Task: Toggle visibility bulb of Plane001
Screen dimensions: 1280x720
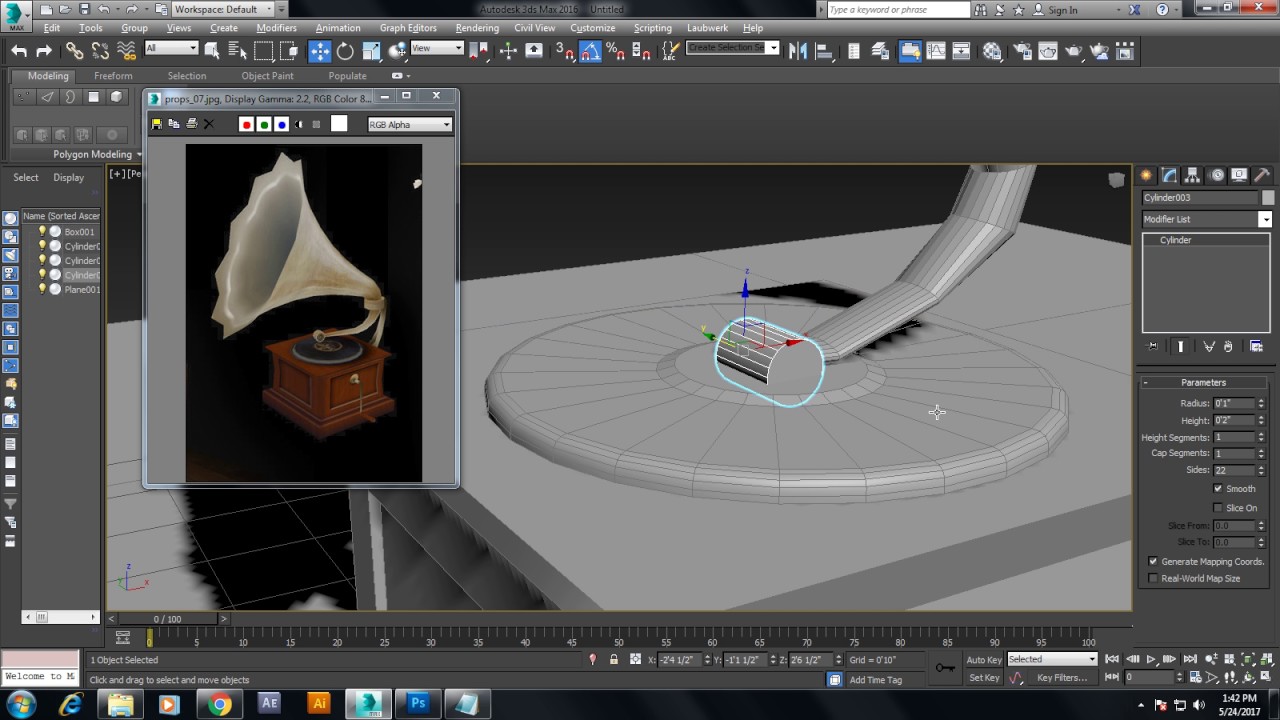Action: tap(42, 290)
